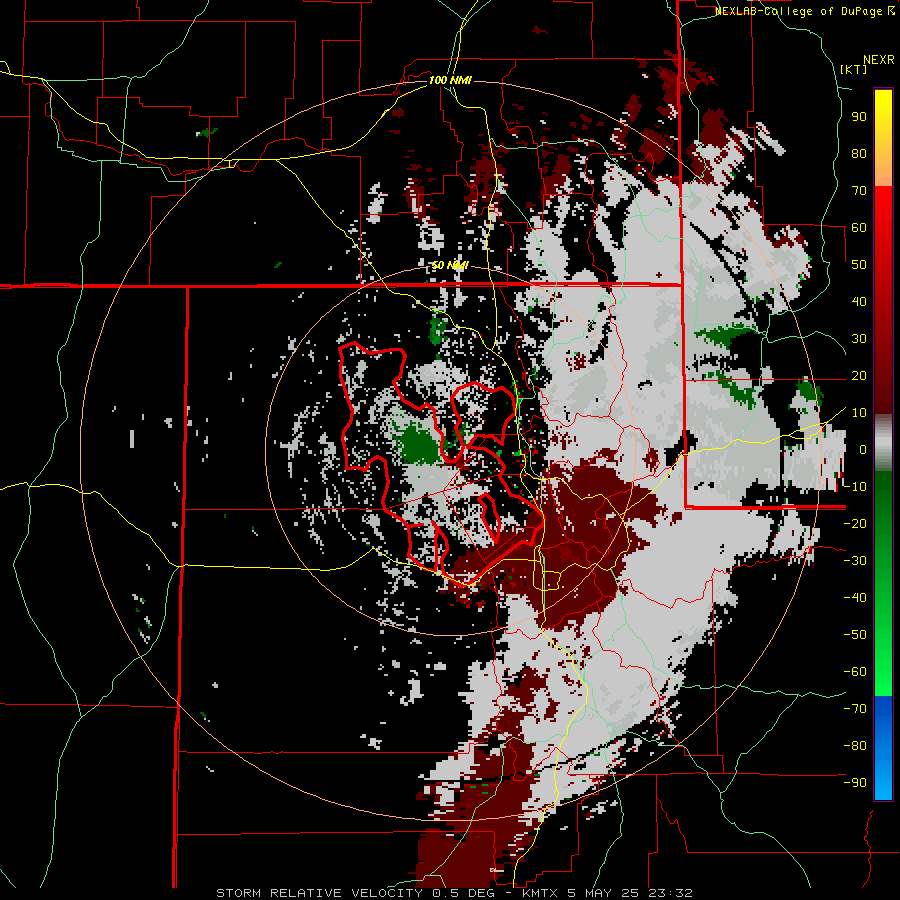Select the "[KT]" units label above color bar
Image resolution: width=900 pixels, height=900 pixels.
[x=854, y=69]
